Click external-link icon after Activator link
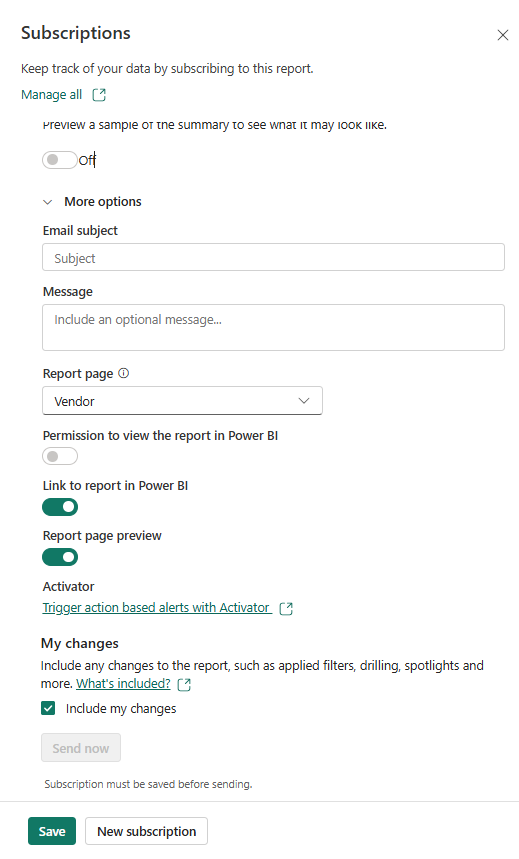The image size is (519, 859). [286, 609]
